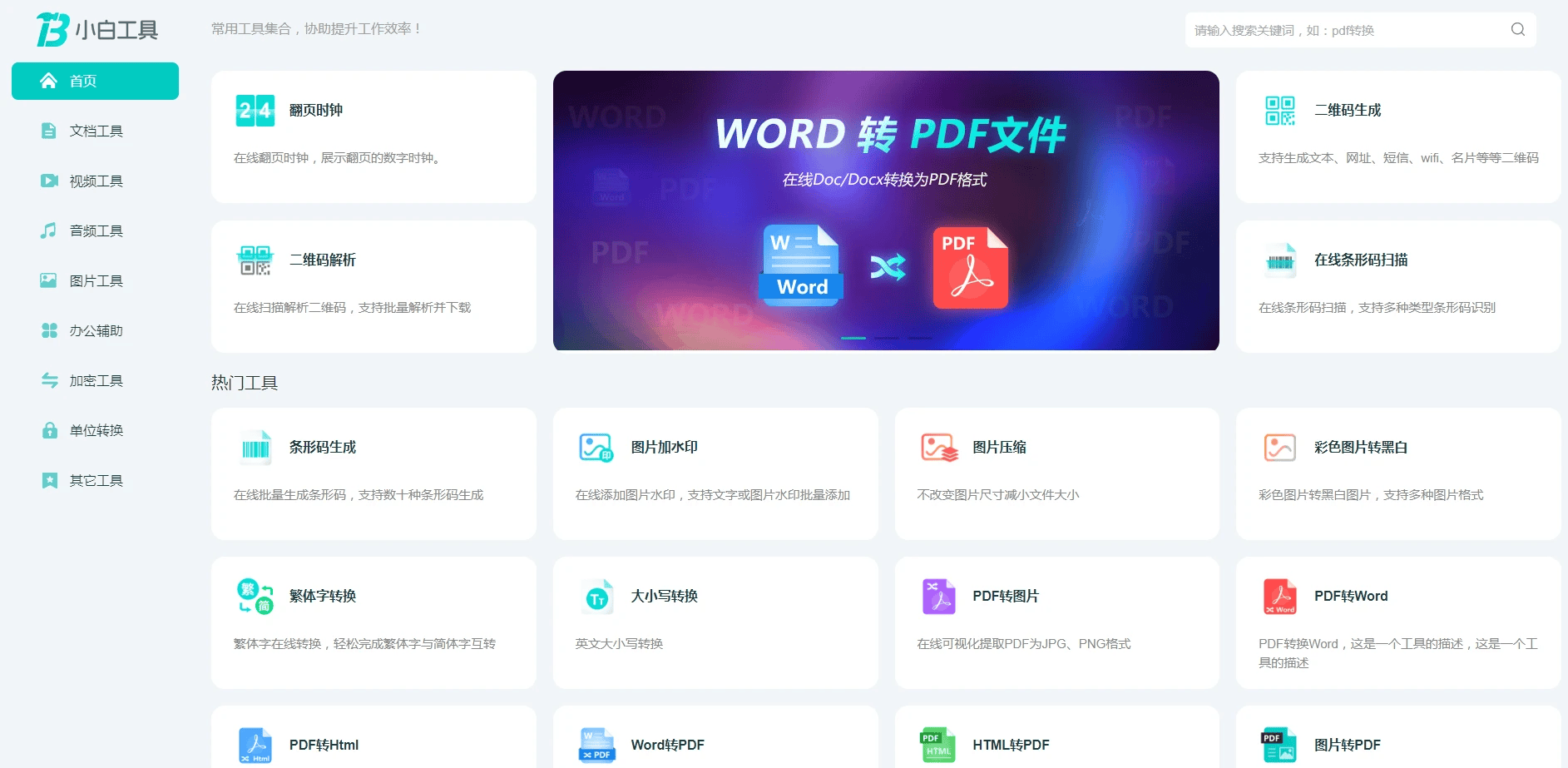Open the 彩色图片转黑白 tool title
1568x768 pixels.
coord(1361,447)
